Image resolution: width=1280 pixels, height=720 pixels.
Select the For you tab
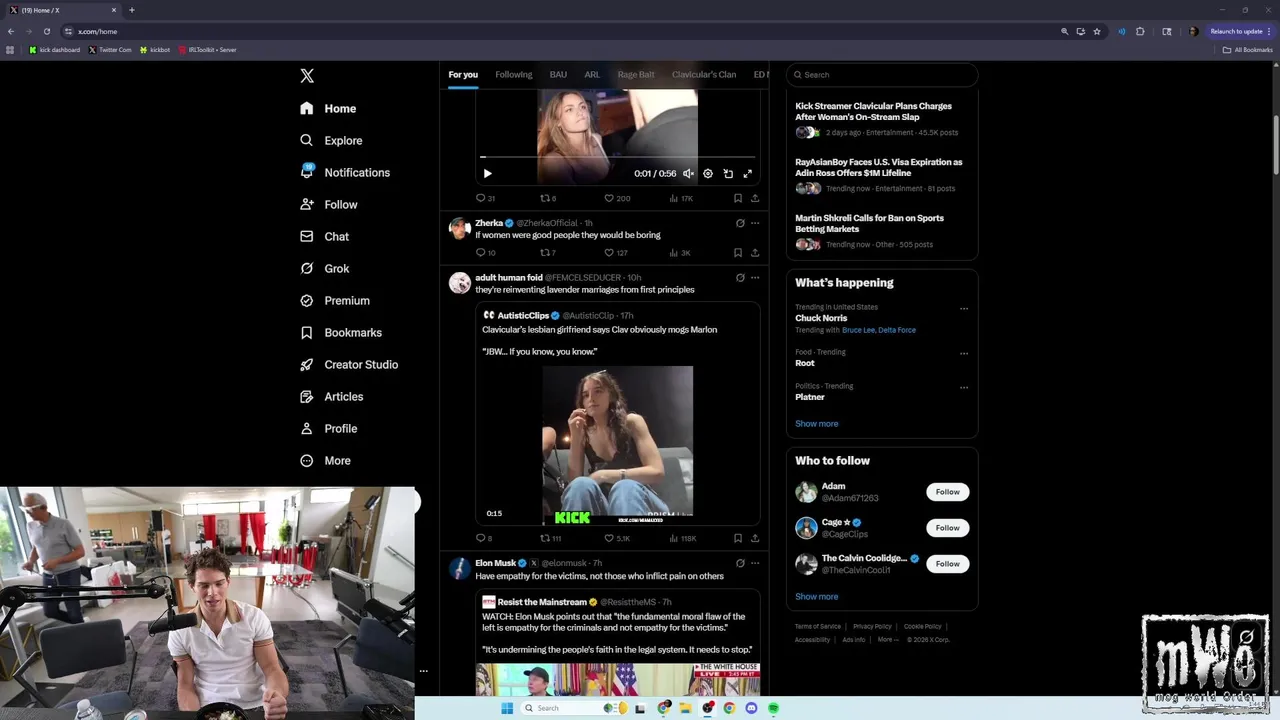[x=463, y=74]
